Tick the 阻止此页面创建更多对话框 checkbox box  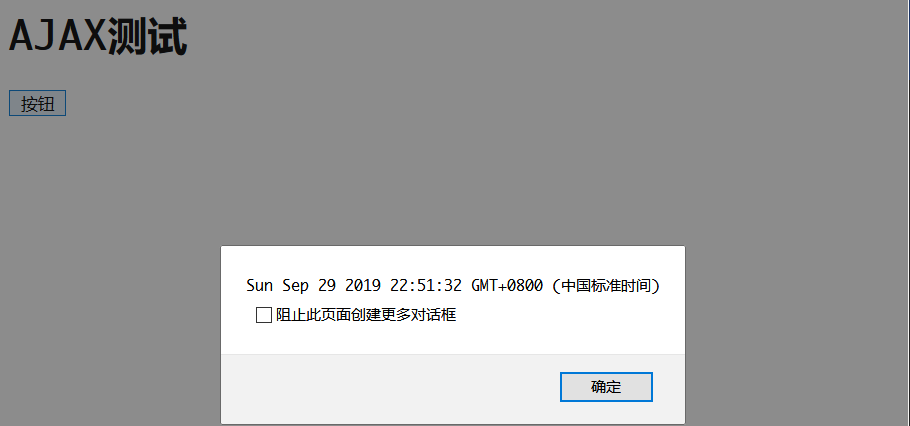point(263,315)
